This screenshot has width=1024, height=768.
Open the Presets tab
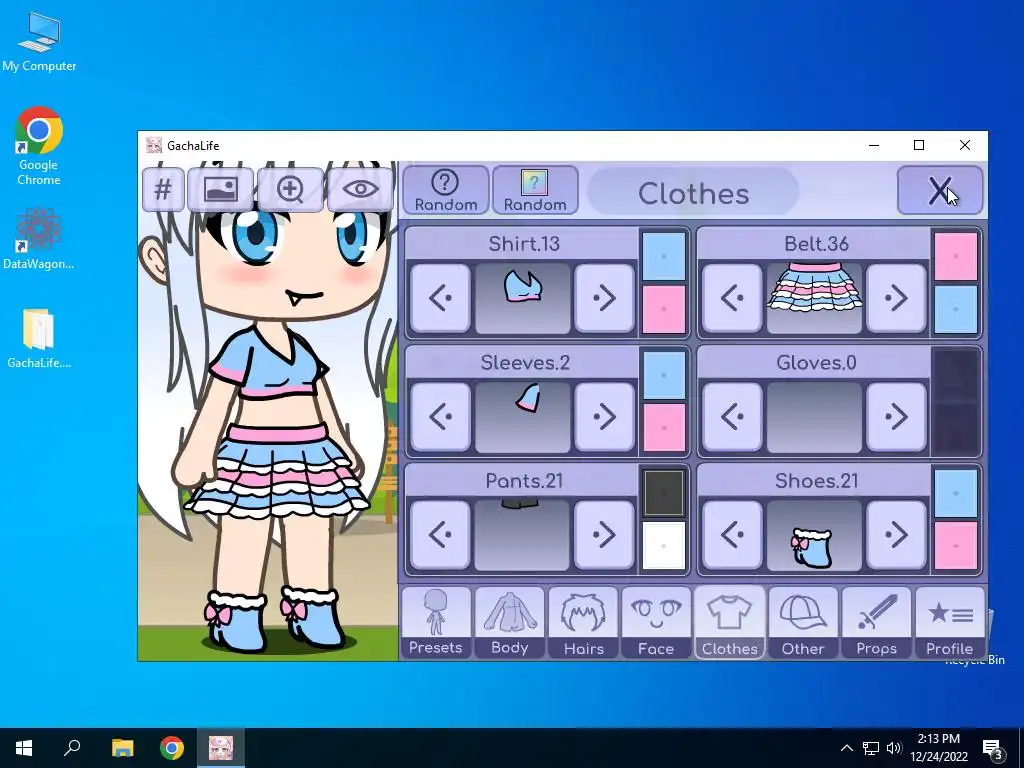coord(436,622)
